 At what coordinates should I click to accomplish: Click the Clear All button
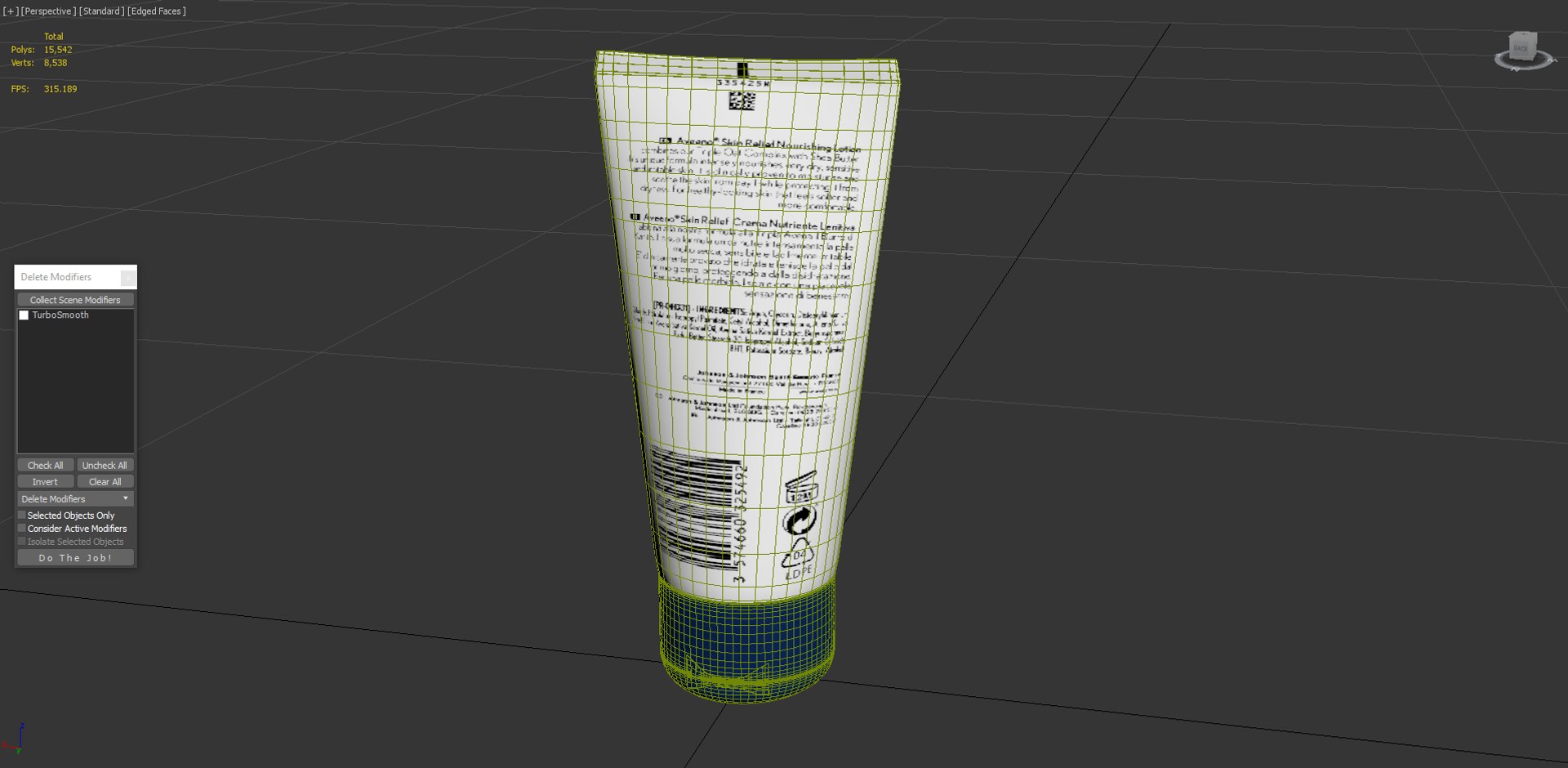[x=105, y=482]
